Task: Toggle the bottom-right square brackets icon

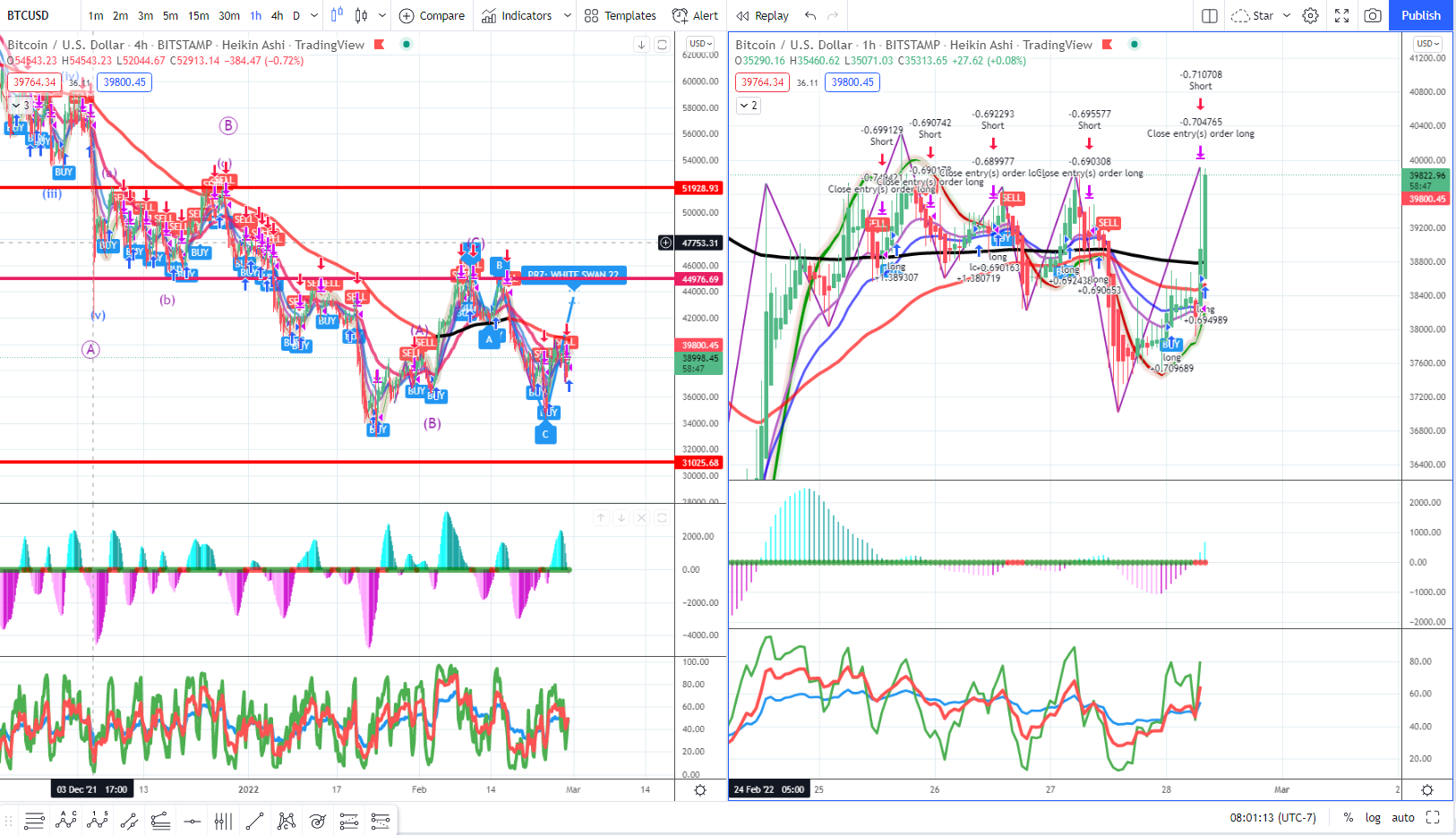Action: pyautogui.click(x=1433, y=817)
